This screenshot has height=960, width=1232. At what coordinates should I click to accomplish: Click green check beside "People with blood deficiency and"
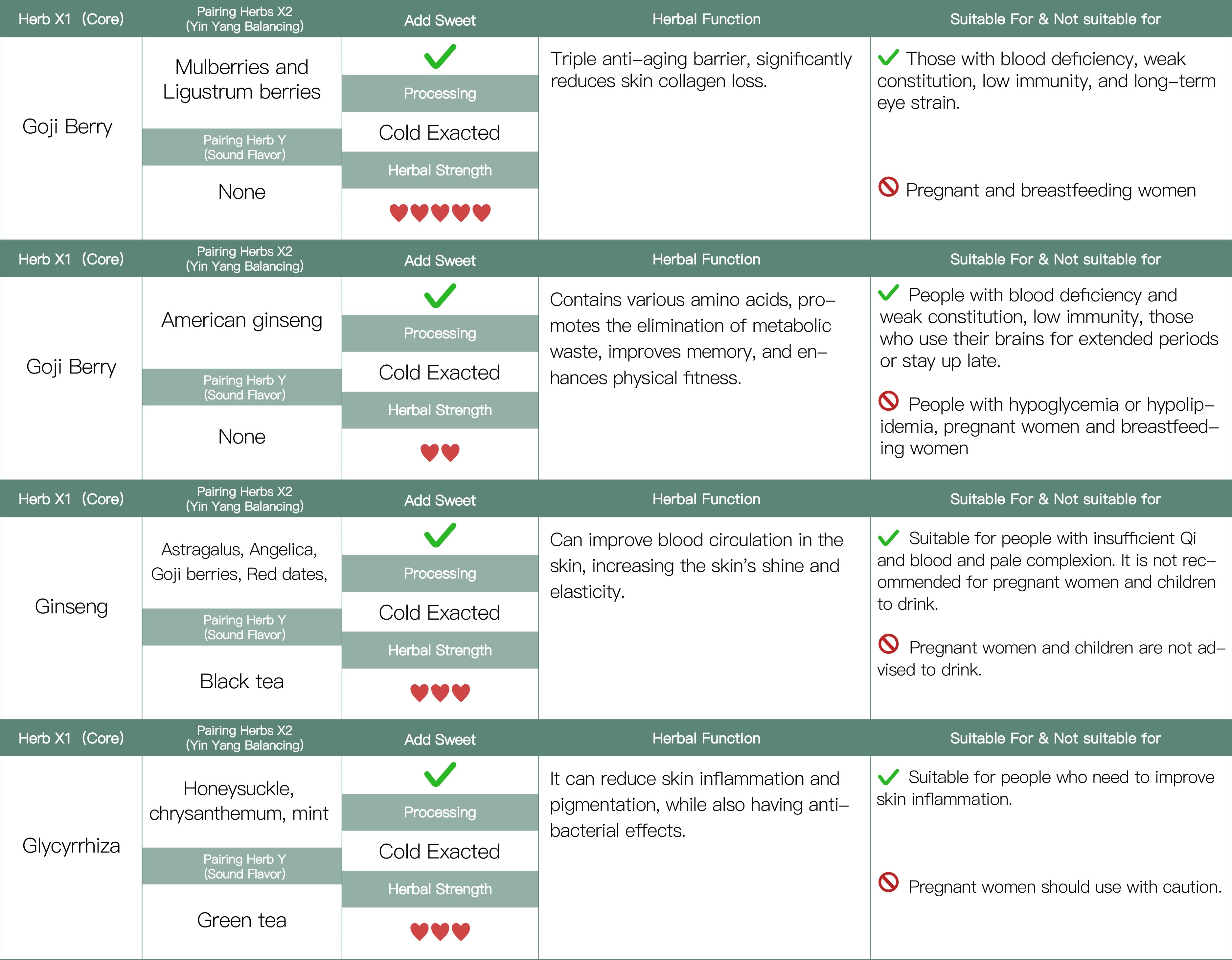[888, 293]
